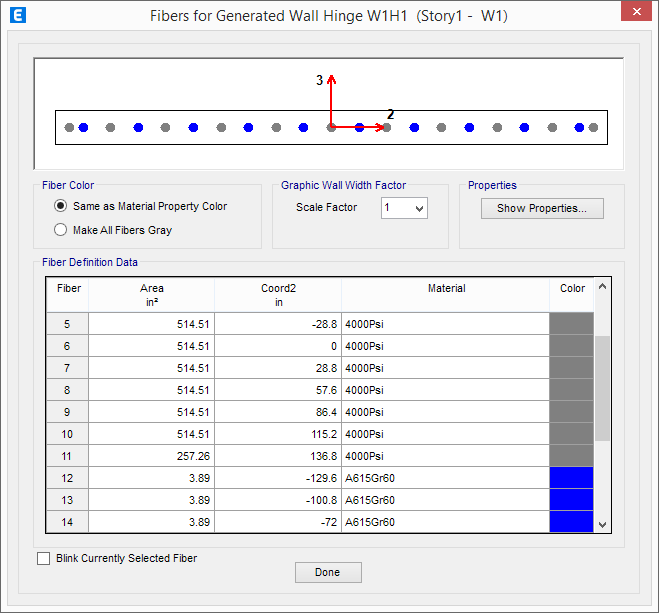This screenshot has height=613, width=659.
Task: Open the Scale Factor dropdown
Action: click(x=405, y=208)
